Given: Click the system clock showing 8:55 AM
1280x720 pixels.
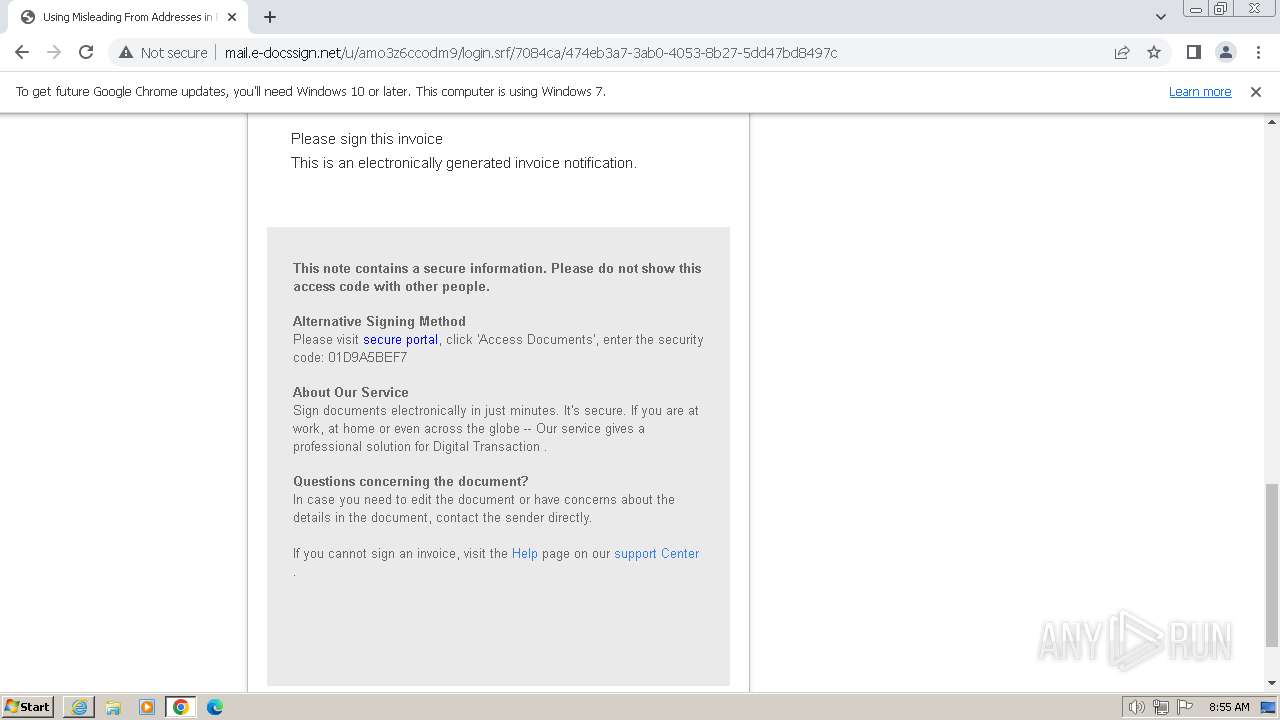Looking at the screenshot, I should pyautogui.click(x=1229, y=707).
